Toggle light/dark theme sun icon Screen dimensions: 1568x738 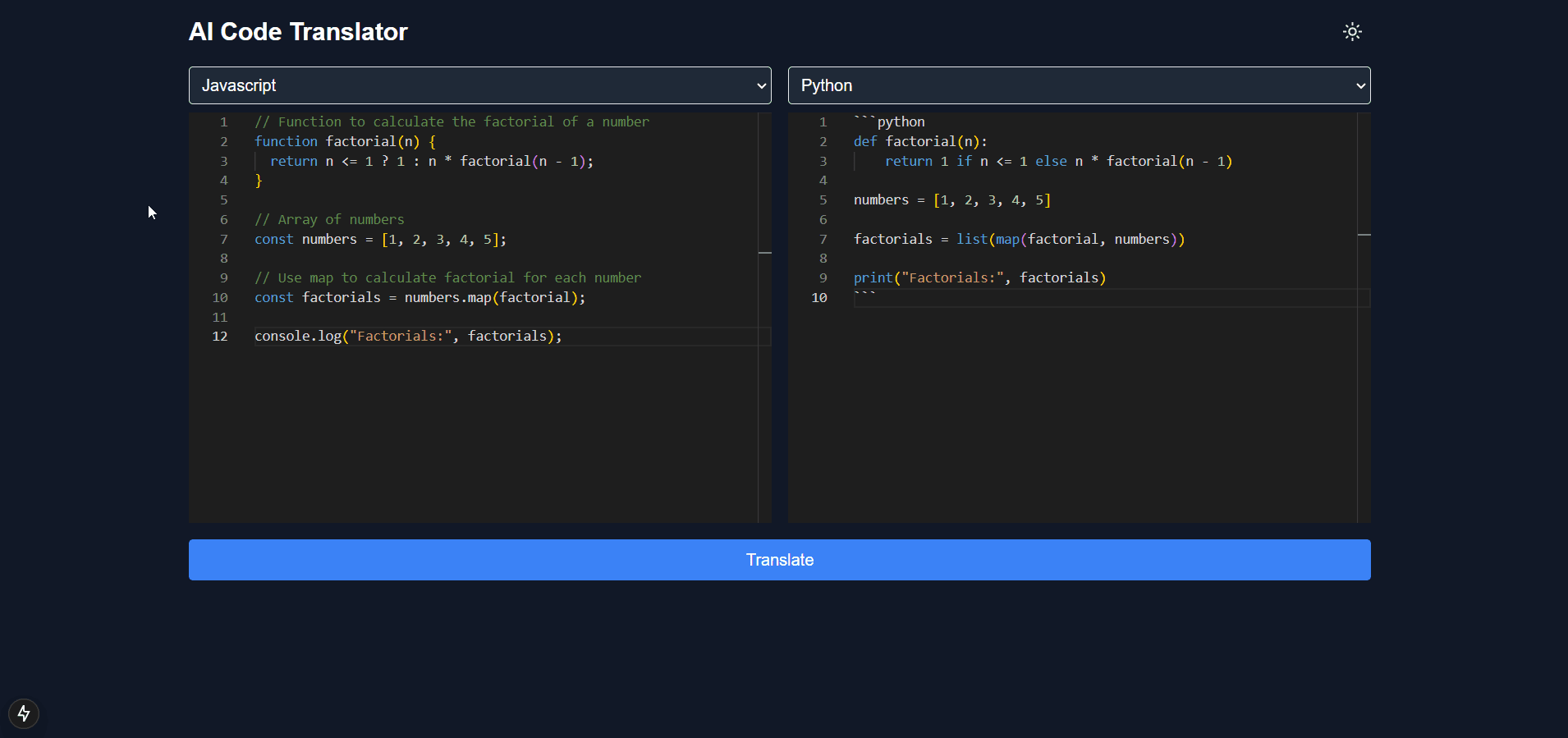coord(1352,32)
